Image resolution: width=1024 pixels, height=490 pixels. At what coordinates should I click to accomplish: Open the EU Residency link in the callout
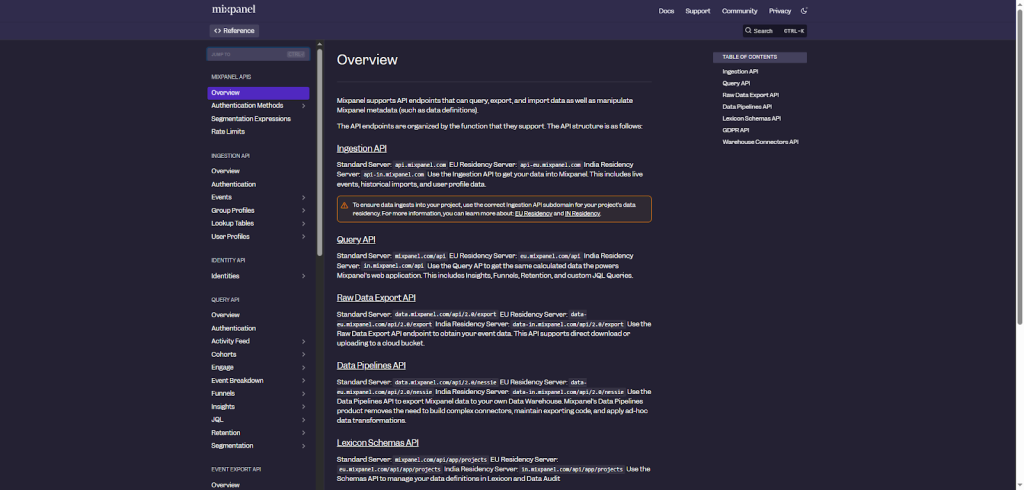click(x=533, y=214)
